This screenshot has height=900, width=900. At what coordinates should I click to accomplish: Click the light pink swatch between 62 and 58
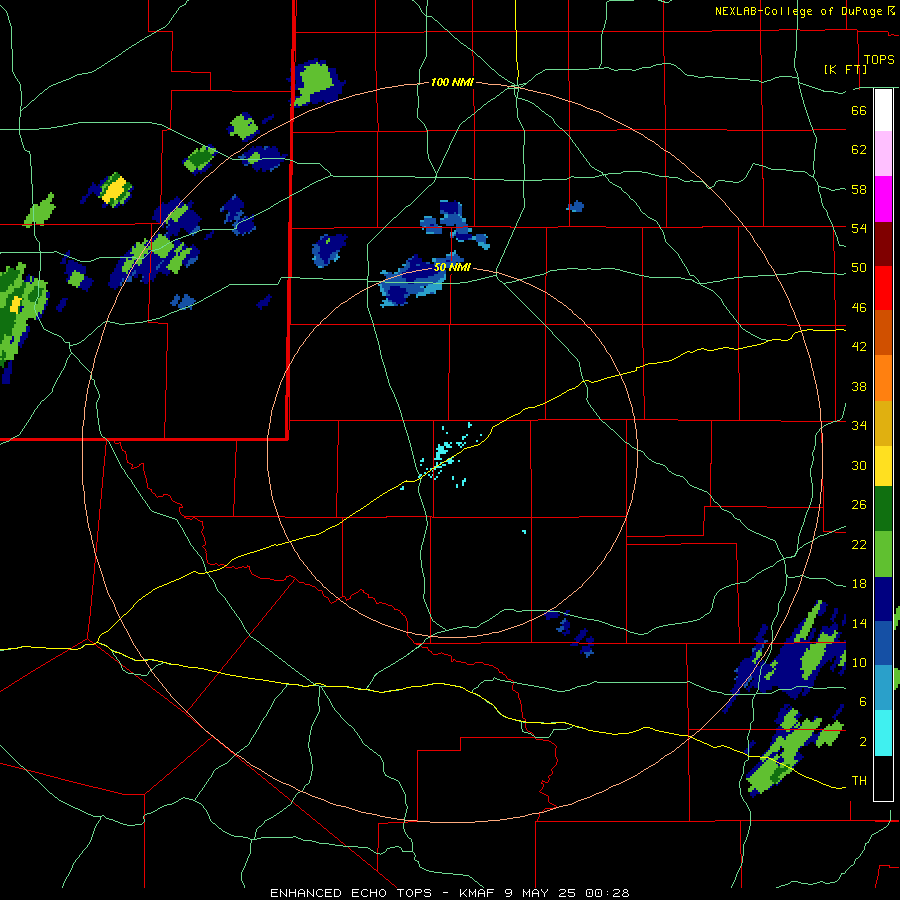883,154
